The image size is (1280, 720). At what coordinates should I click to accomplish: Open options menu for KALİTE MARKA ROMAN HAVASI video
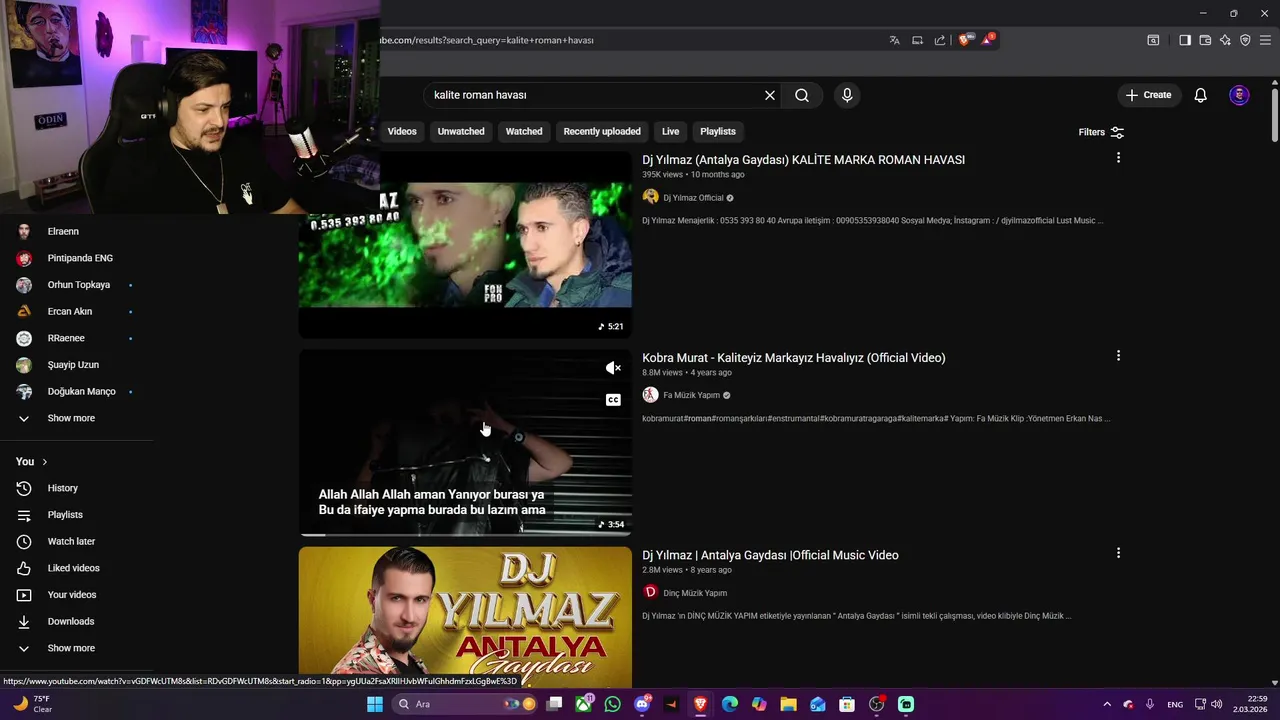tap(1118, 158)
